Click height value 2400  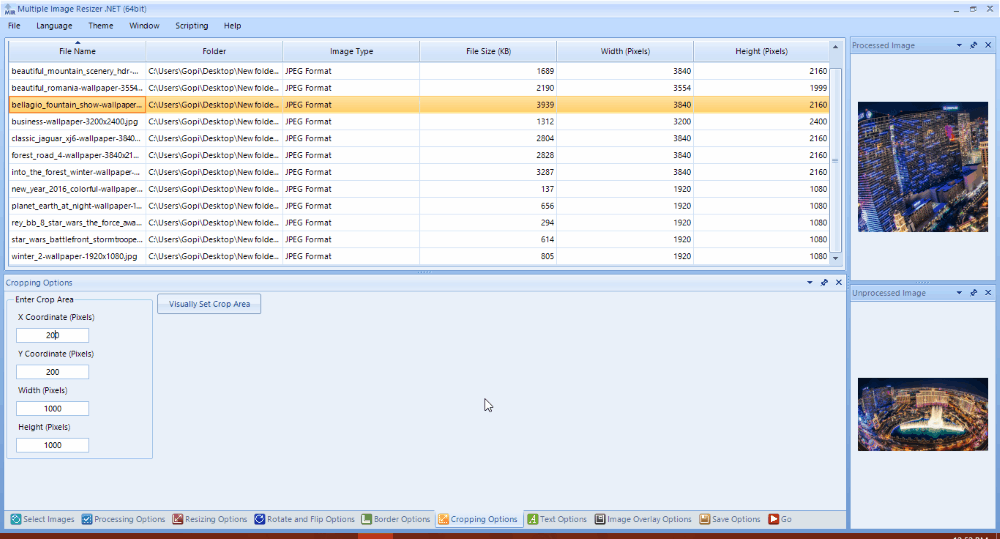pyautogui.click(x=818, y=121)
